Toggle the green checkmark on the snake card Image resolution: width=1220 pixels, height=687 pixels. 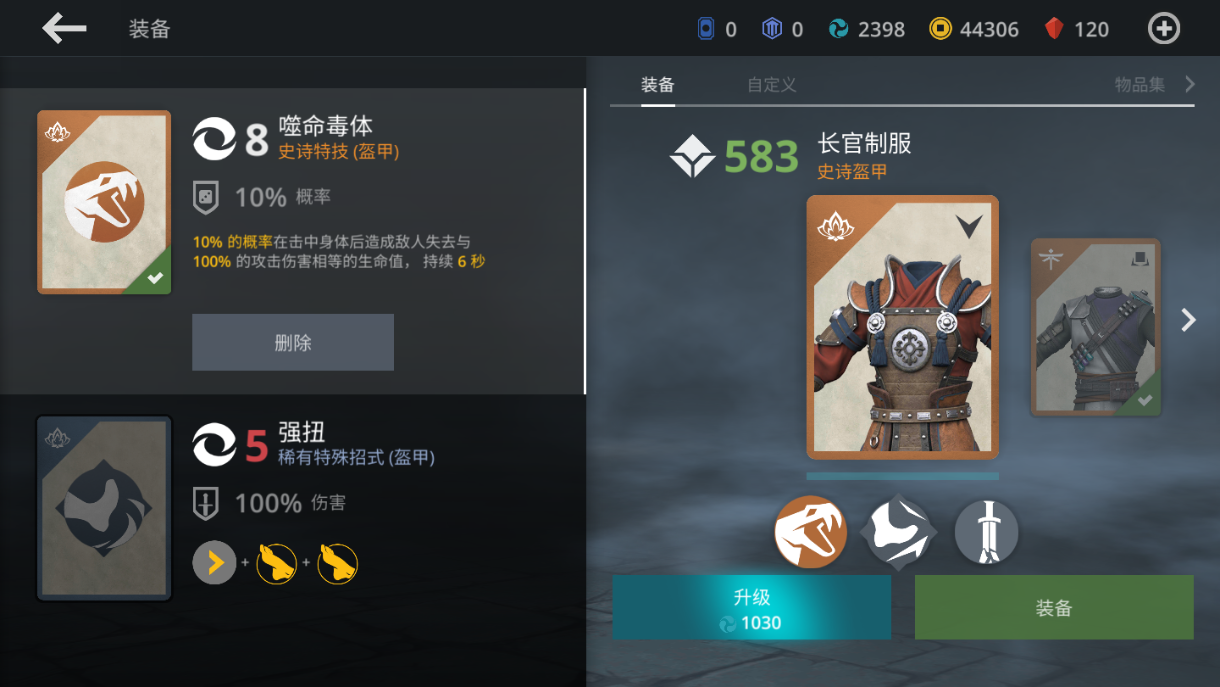coord(155,279)
